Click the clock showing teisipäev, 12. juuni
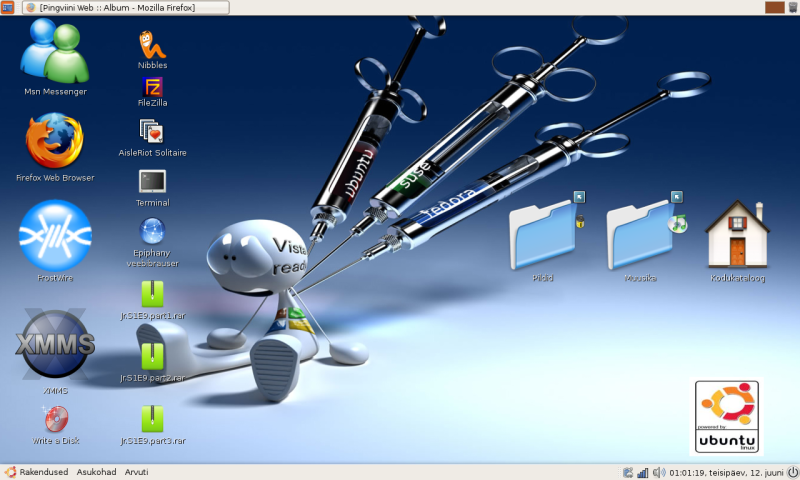Viewport: 800px width, 480px height. pos(726,473)
